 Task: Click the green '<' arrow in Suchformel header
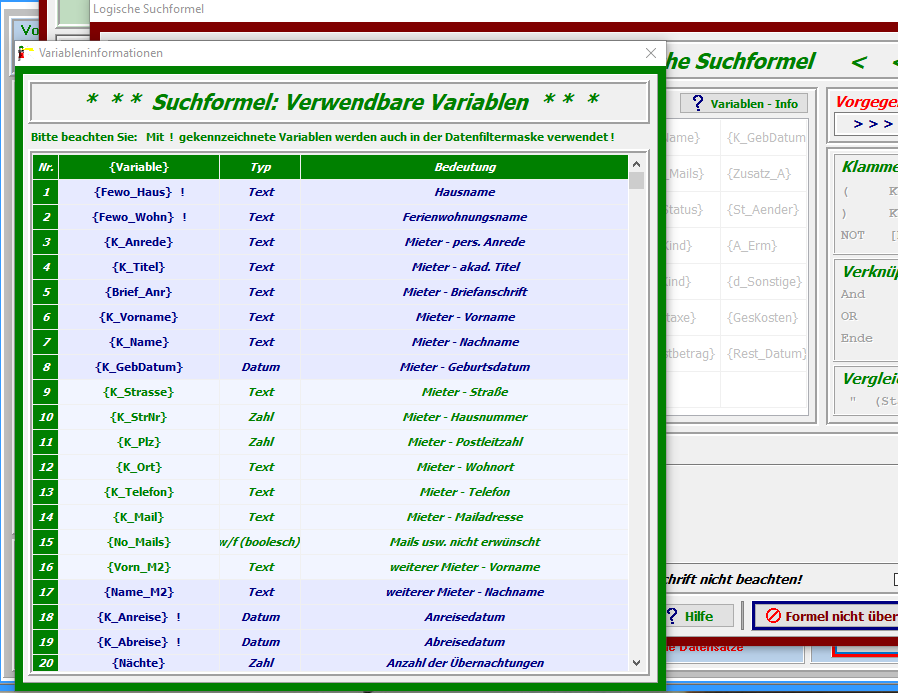[858, 62]
